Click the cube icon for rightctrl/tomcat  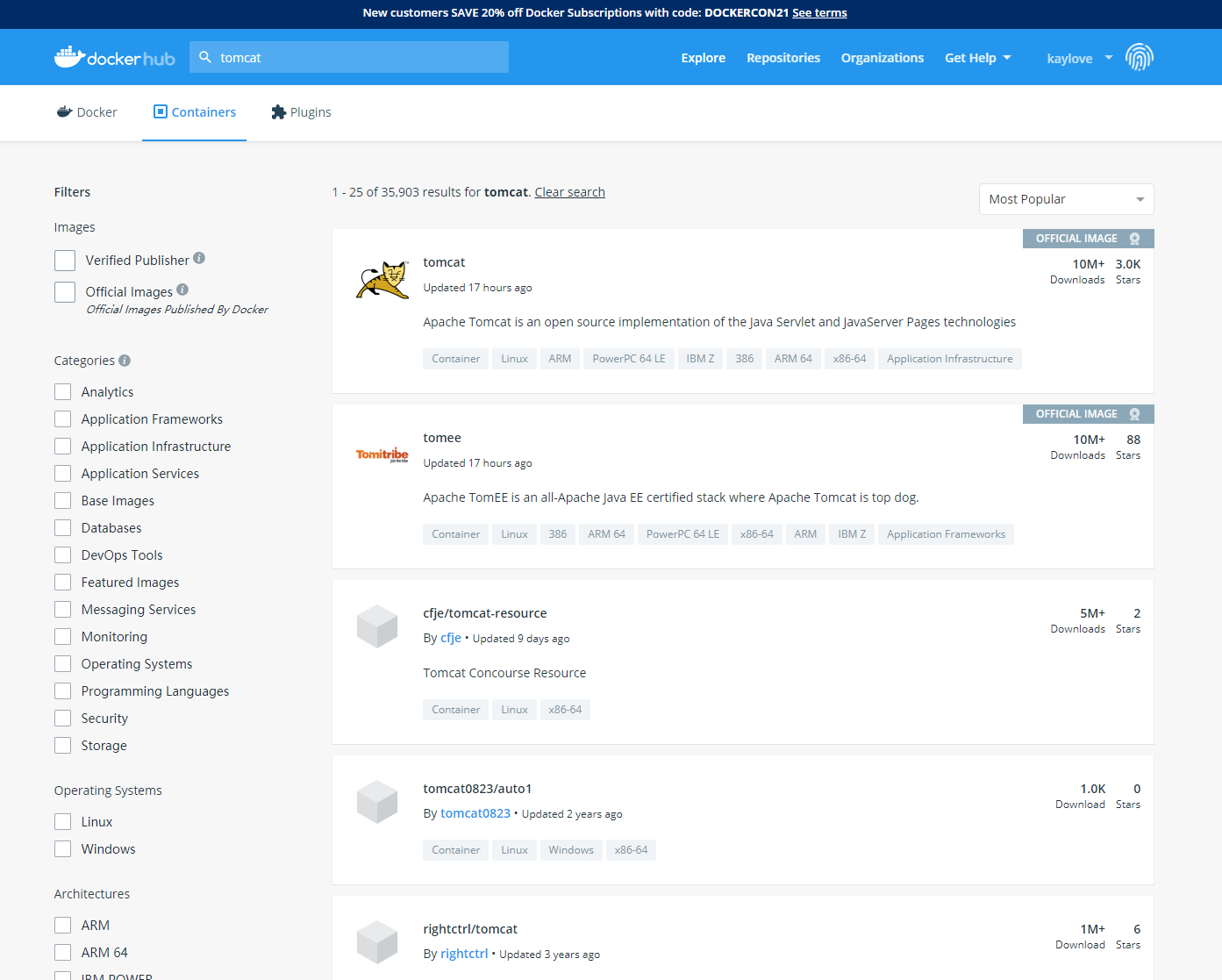tap(378, 942)
